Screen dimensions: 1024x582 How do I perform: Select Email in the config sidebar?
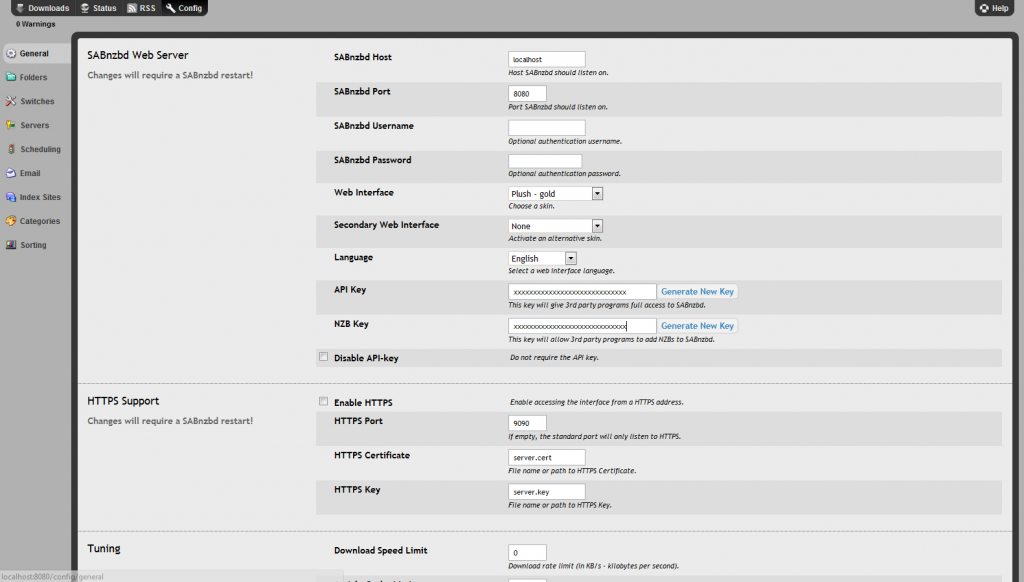pyautogui.click(x=30, y=173)
